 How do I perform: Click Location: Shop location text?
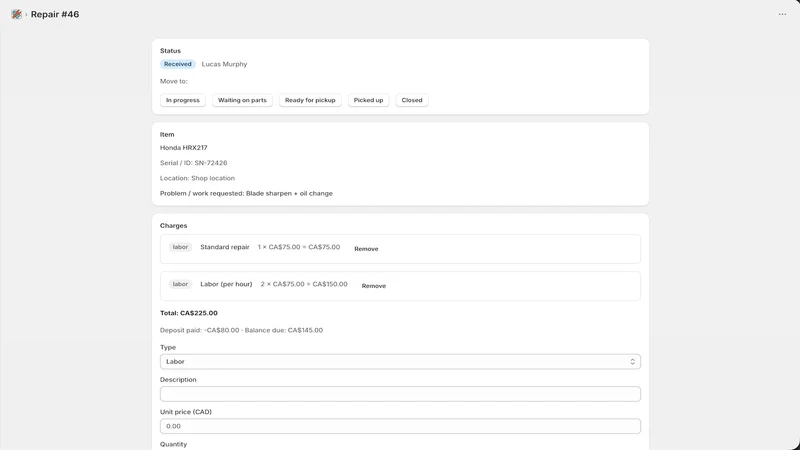pyautogui.click(x=197, y=179)
